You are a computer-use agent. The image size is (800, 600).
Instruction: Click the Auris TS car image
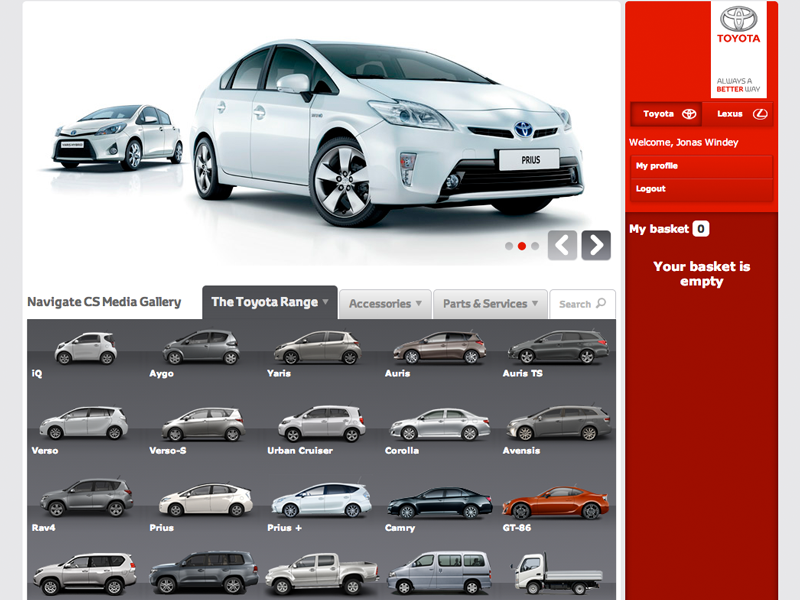click(557, 347)
